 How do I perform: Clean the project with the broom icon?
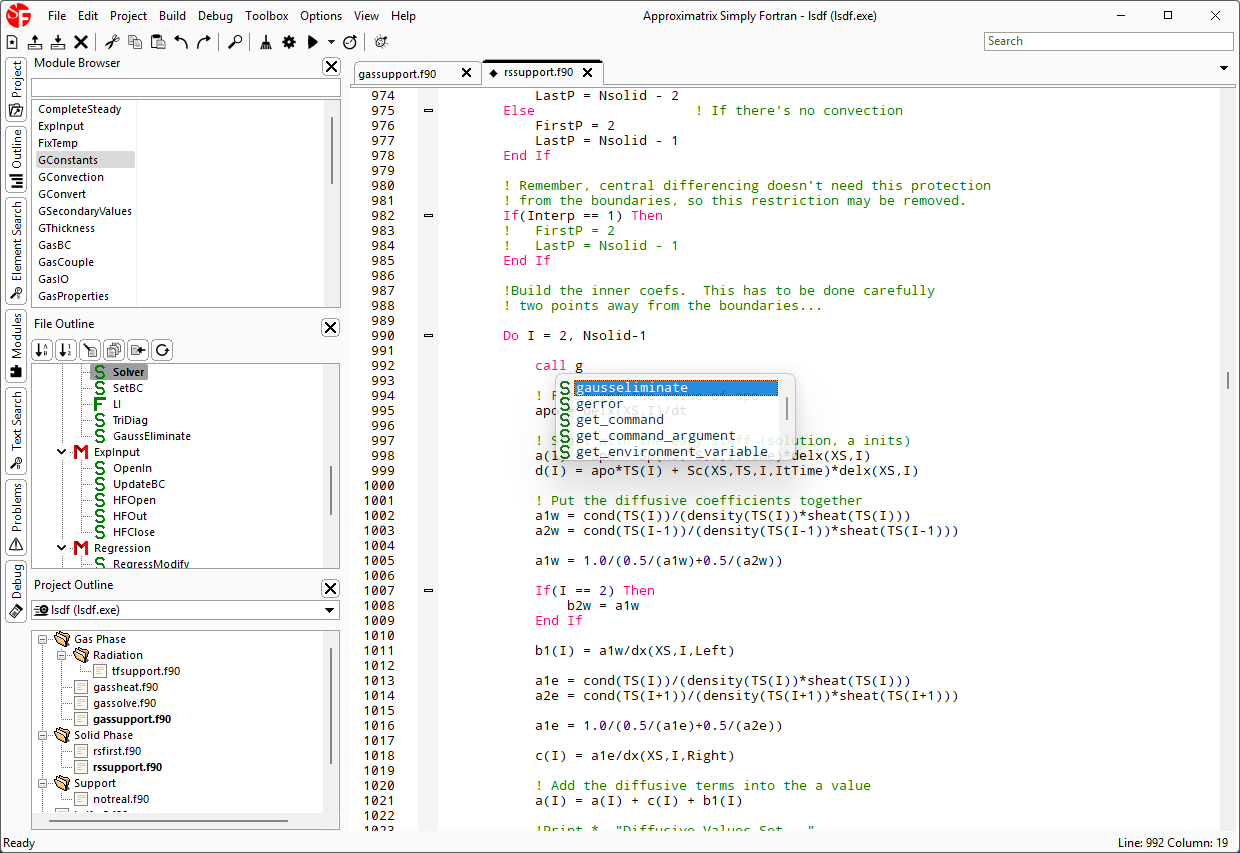coord(266,42)
